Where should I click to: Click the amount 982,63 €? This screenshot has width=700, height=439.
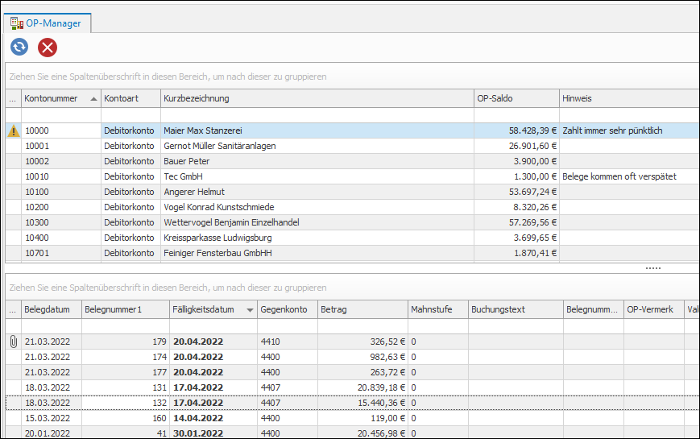(388, 357)
